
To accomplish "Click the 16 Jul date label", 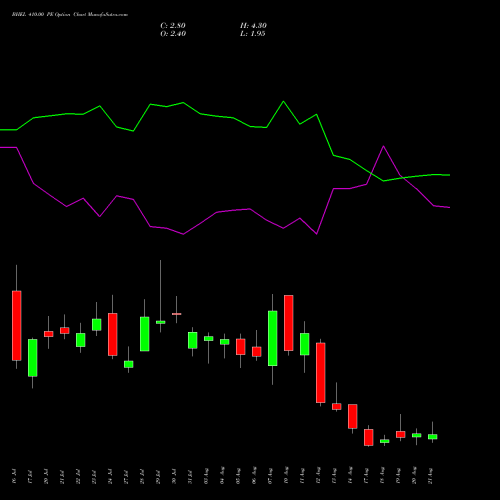I will coord(14,476).
